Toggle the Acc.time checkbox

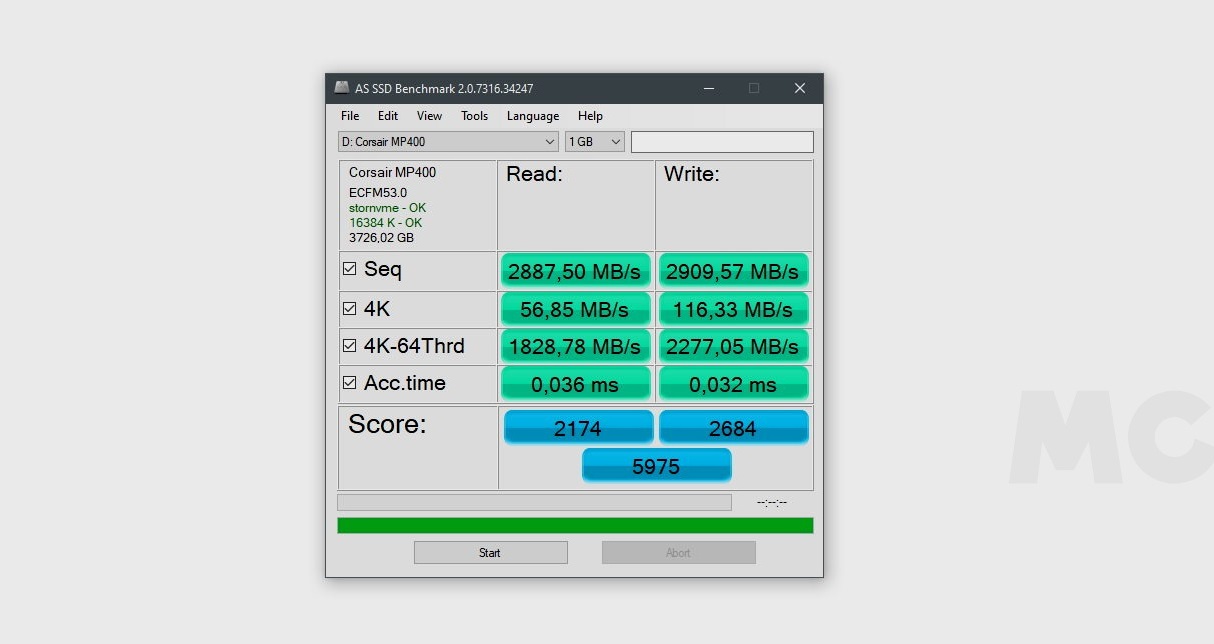(350, 383)
